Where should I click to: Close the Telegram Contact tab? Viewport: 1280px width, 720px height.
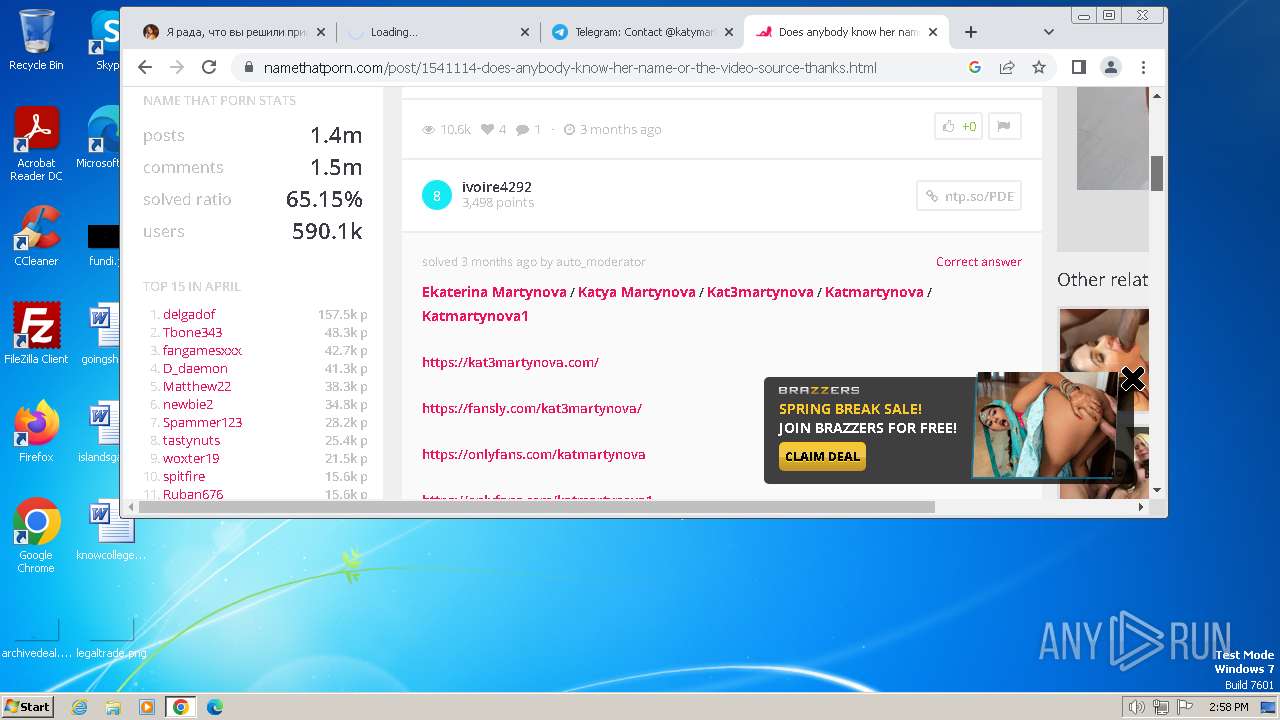(729, 32)
